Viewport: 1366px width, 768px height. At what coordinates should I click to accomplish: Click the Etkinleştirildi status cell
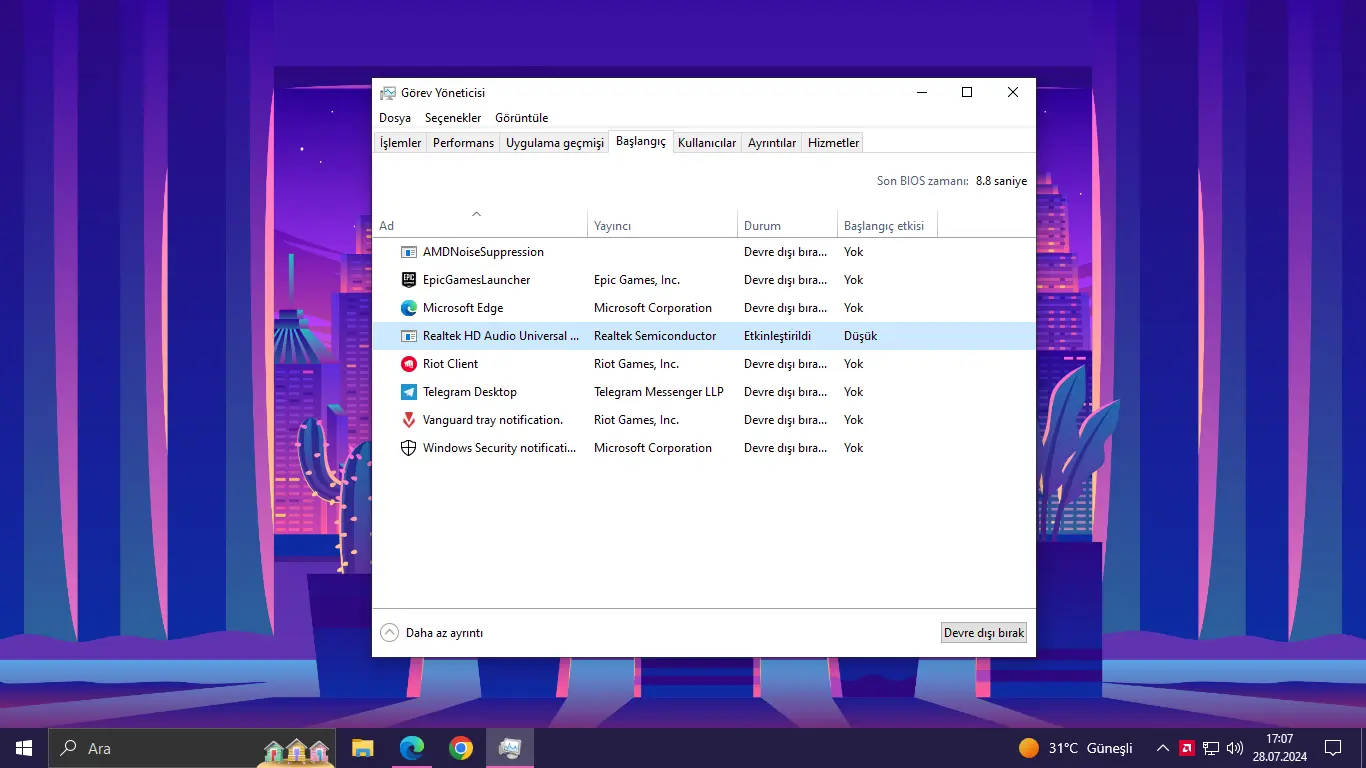point(777,336)
